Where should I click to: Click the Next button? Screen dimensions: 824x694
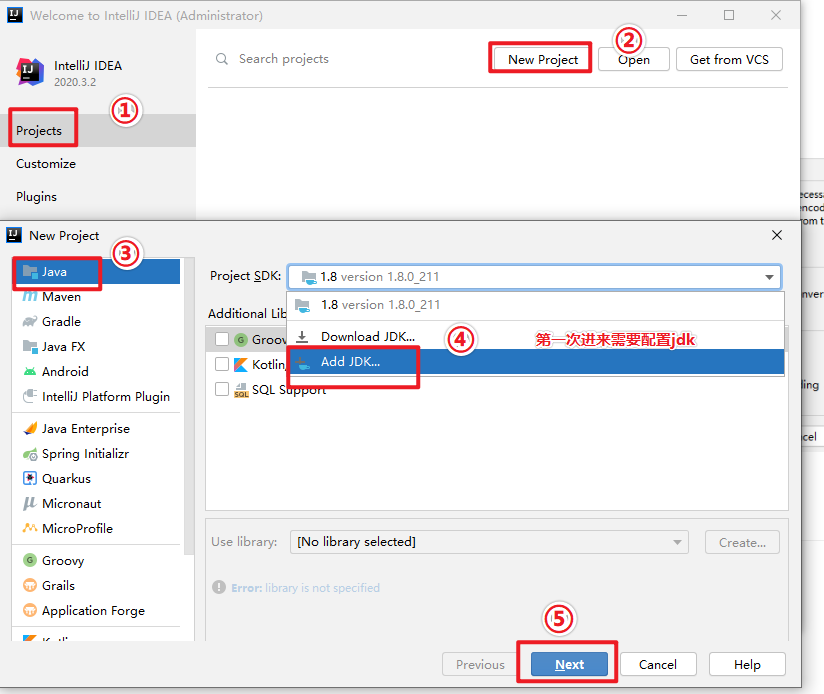tap(570, 664)
